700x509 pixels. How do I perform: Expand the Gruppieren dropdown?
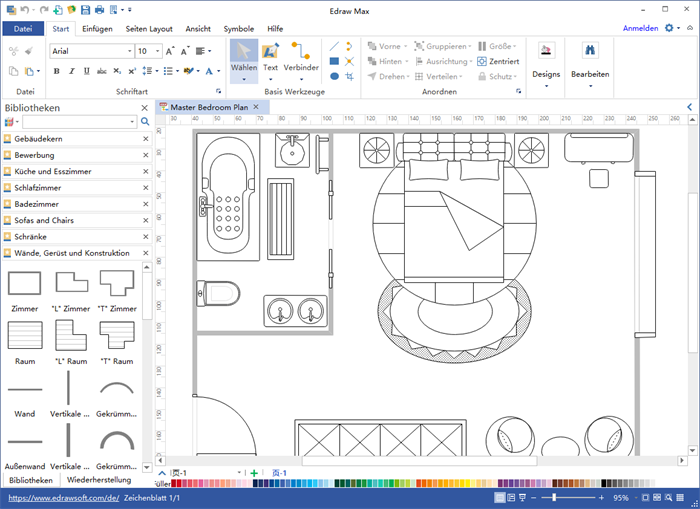[471, 46]
